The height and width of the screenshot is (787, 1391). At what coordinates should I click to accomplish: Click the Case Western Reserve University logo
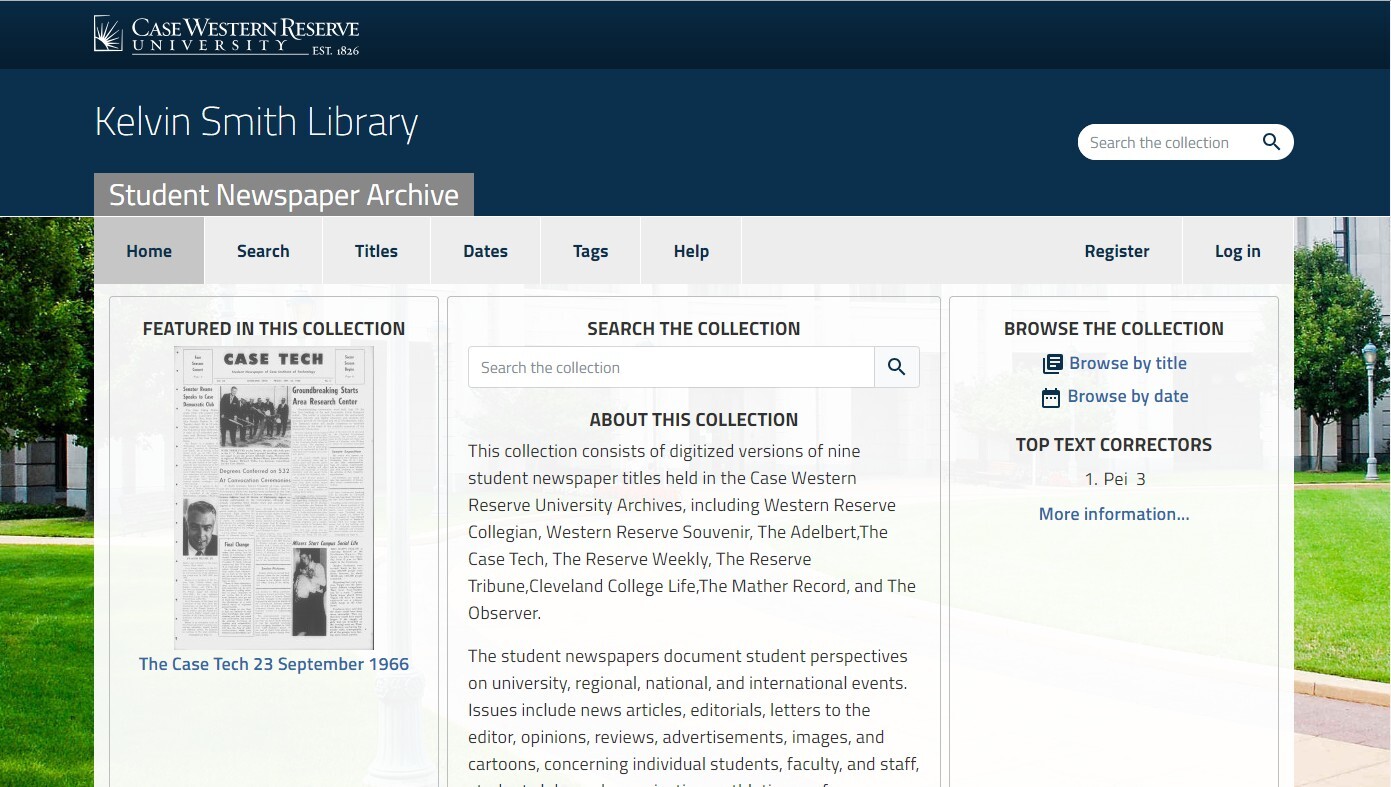tap(226, 34)
